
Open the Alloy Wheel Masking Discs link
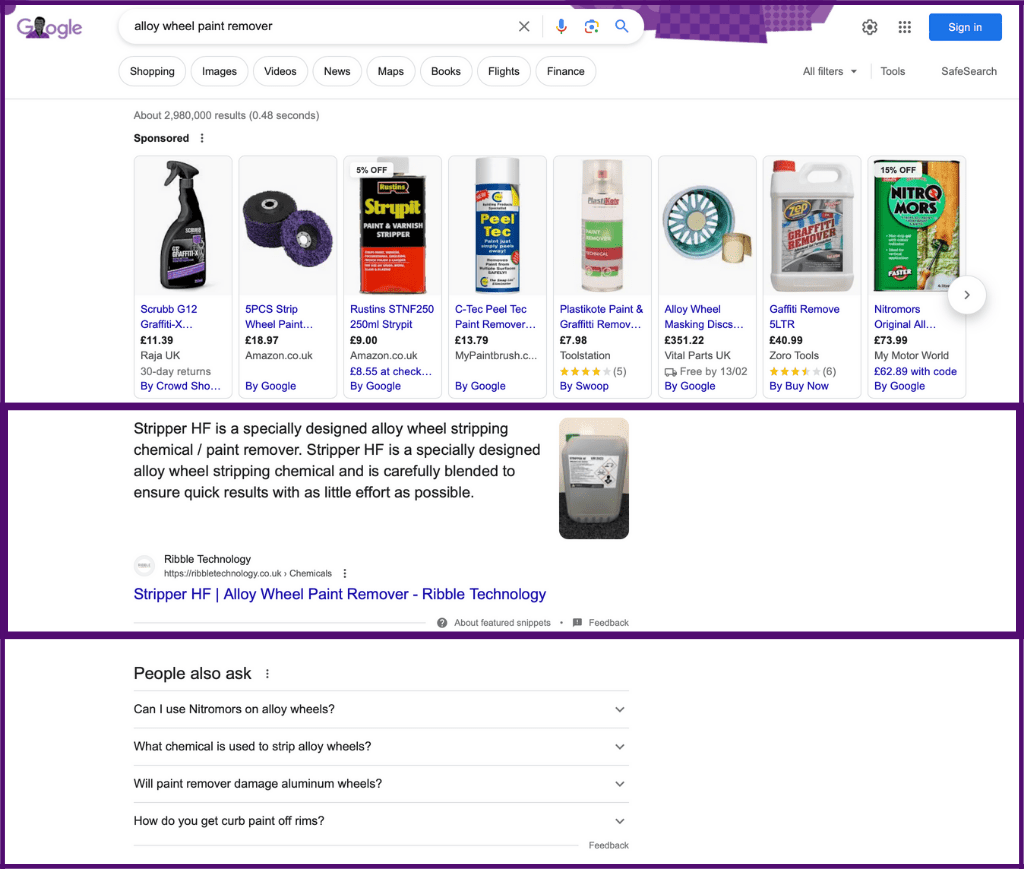[x=703, y=317]
